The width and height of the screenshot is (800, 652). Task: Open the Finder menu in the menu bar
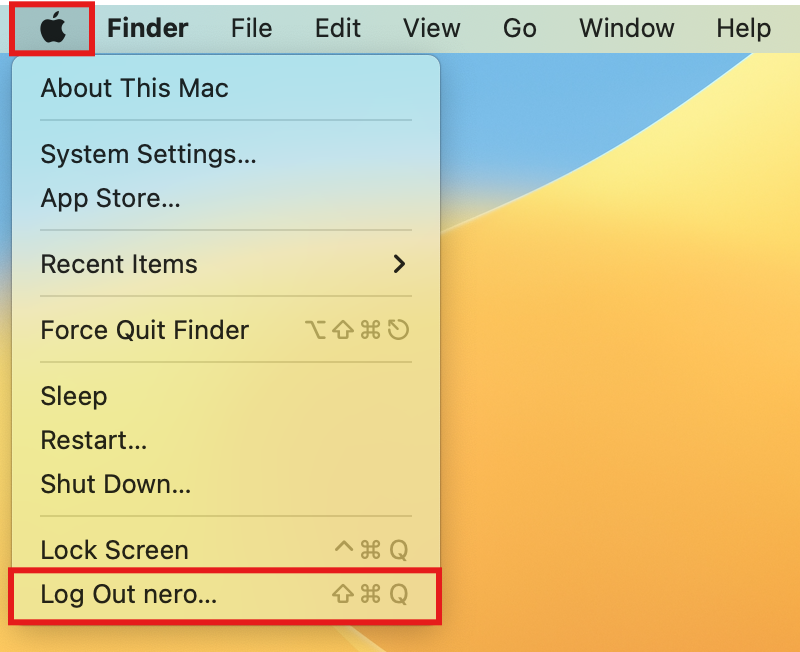coord(147,28)
